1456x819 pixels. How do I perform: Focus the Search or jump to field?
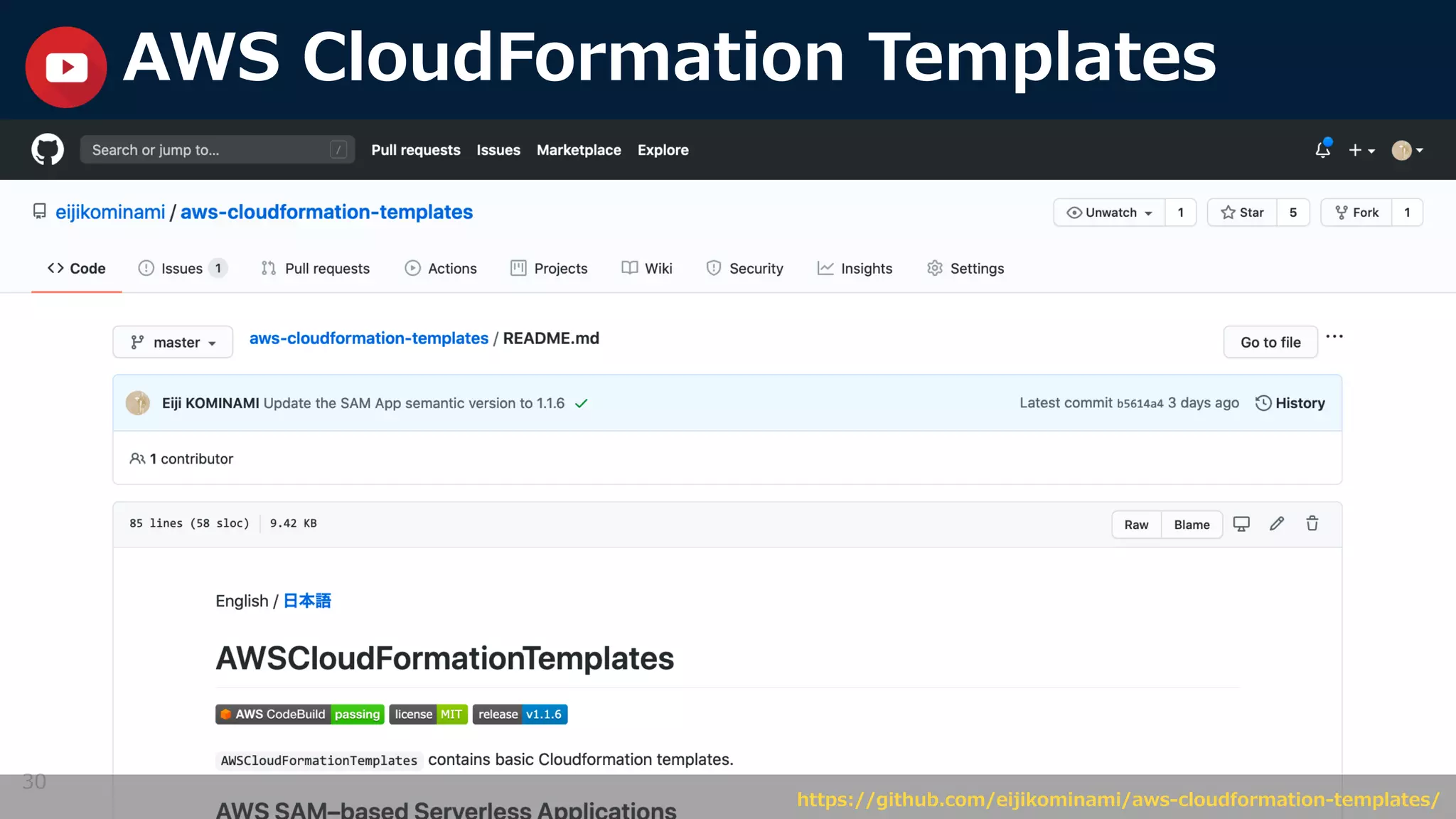[218, 149]
